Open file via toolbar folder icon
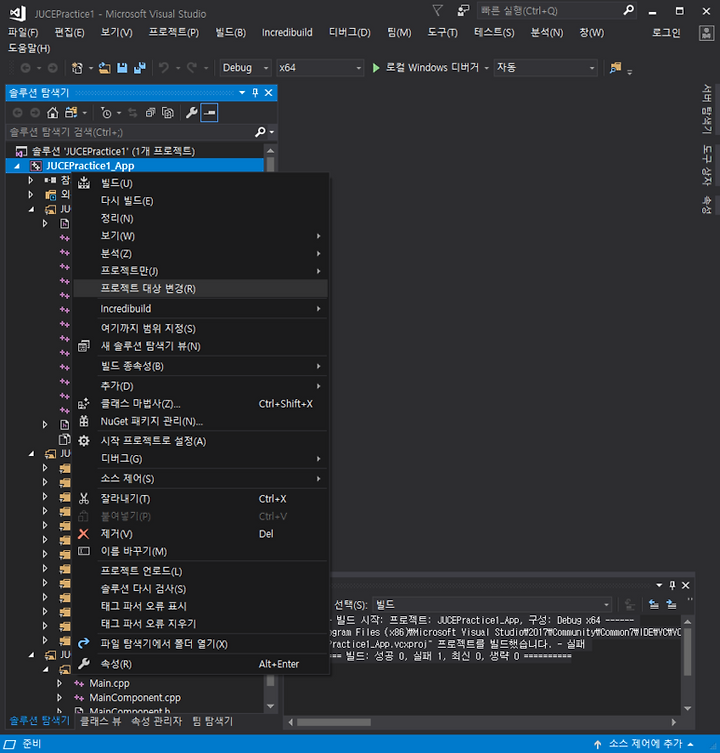This screenshot has width=720, height=753. point(105,68)
